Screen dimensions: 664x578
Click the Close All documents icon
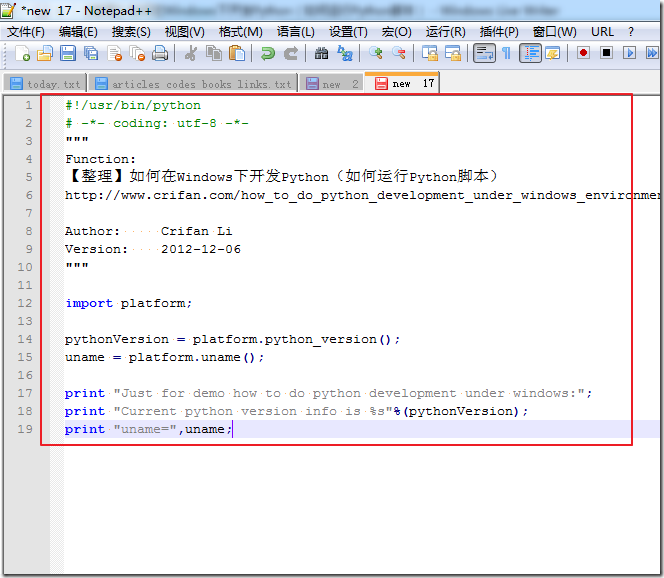pos(137,54)
